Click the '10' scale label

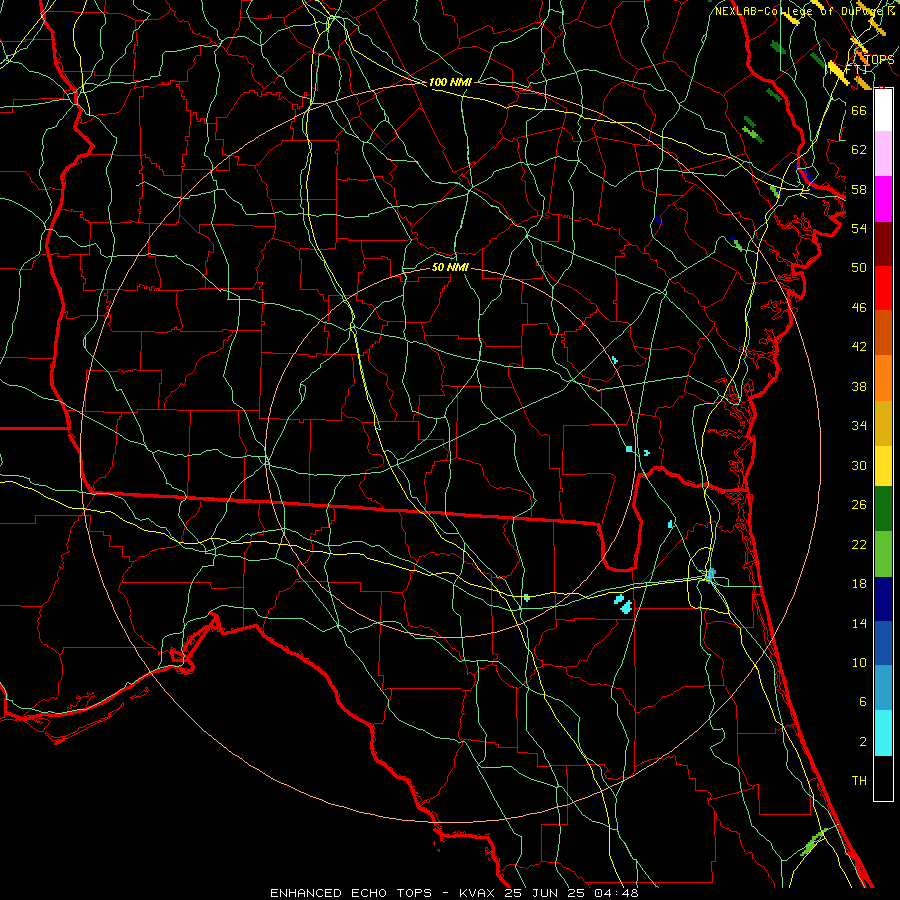coord(859,662)
